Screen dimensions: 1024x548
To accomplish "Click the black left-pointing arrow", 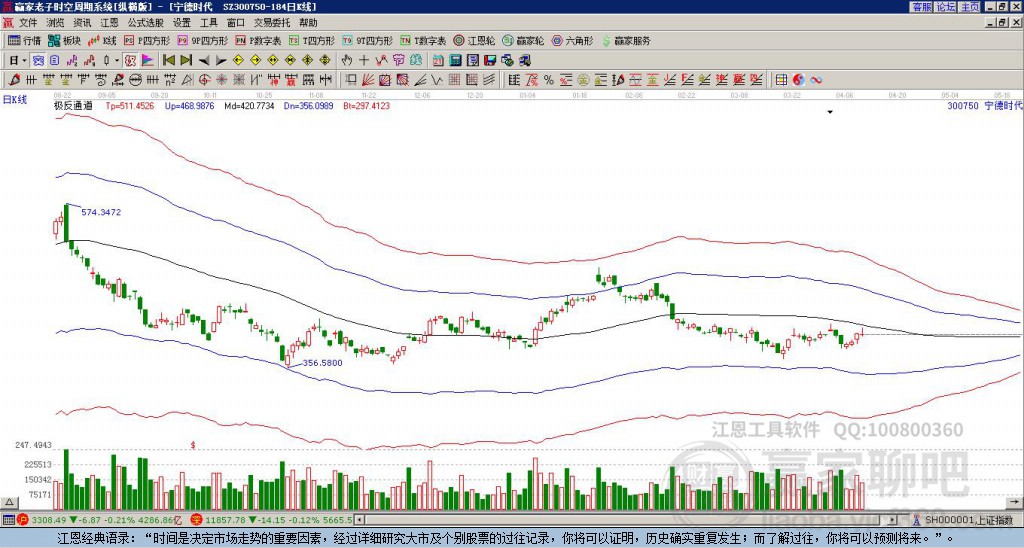I will [204, 61].
